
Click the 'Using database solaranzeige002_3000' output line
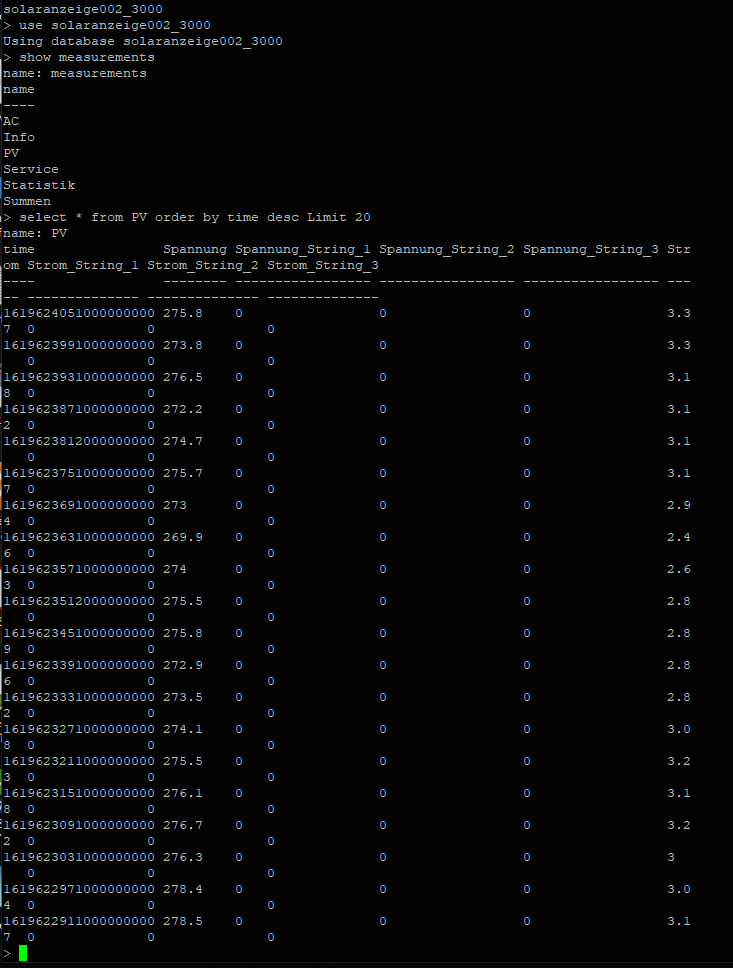pos(143,41)
